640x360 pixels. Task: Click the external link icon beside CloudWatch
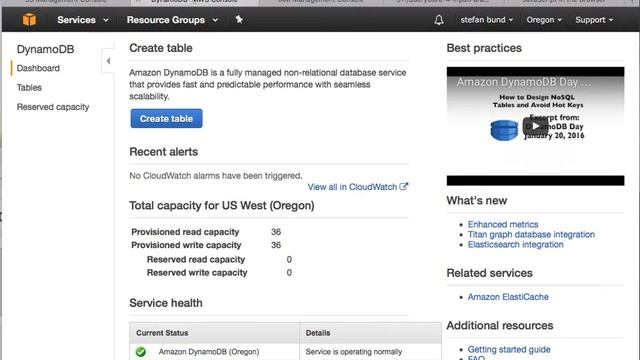pyautogui.click(x=404, y=187)
